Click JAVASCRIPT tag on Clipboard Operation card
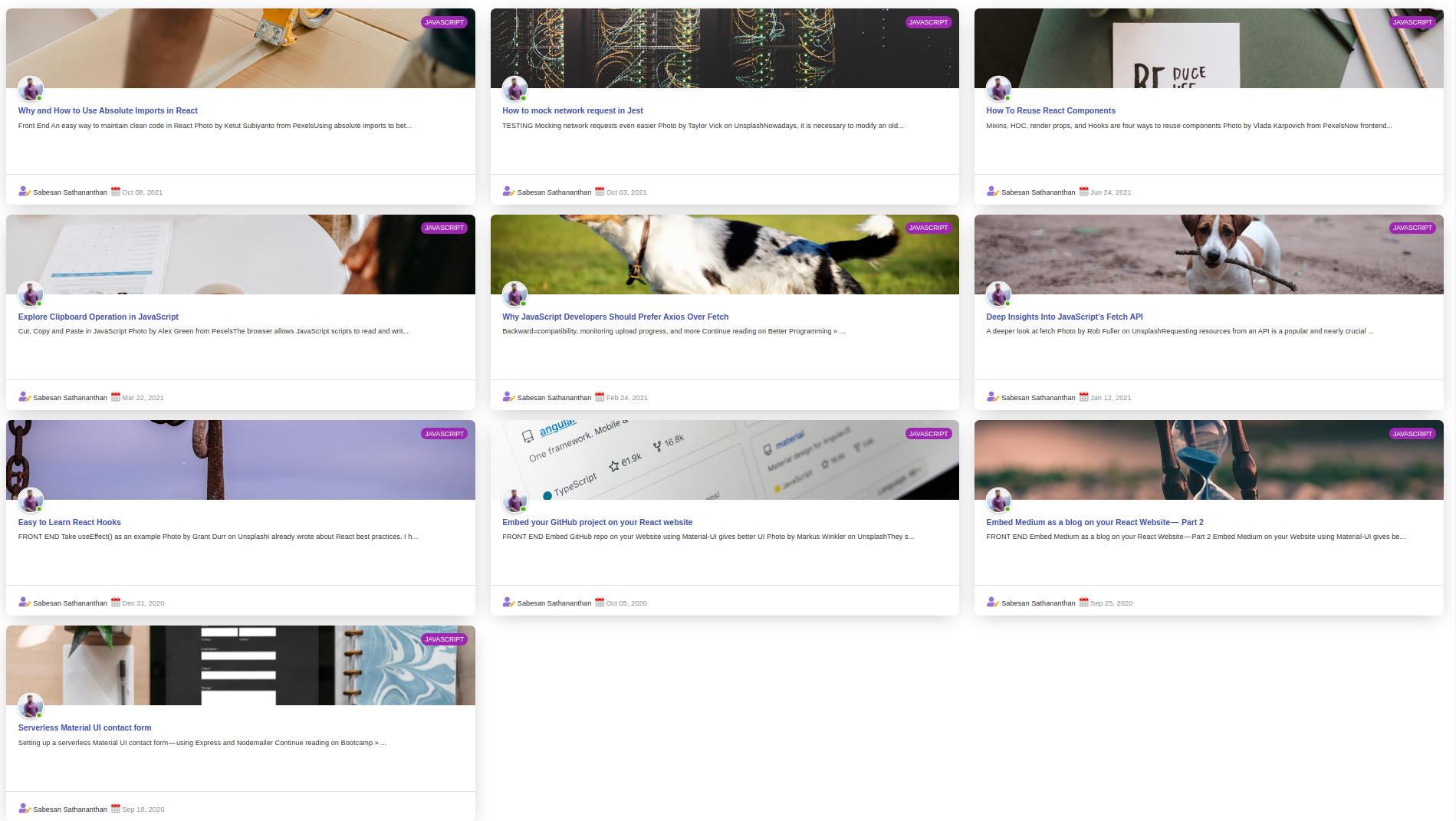Image resolution: width=1456 pixels, height=821 pixels. (x=444, y=228)
